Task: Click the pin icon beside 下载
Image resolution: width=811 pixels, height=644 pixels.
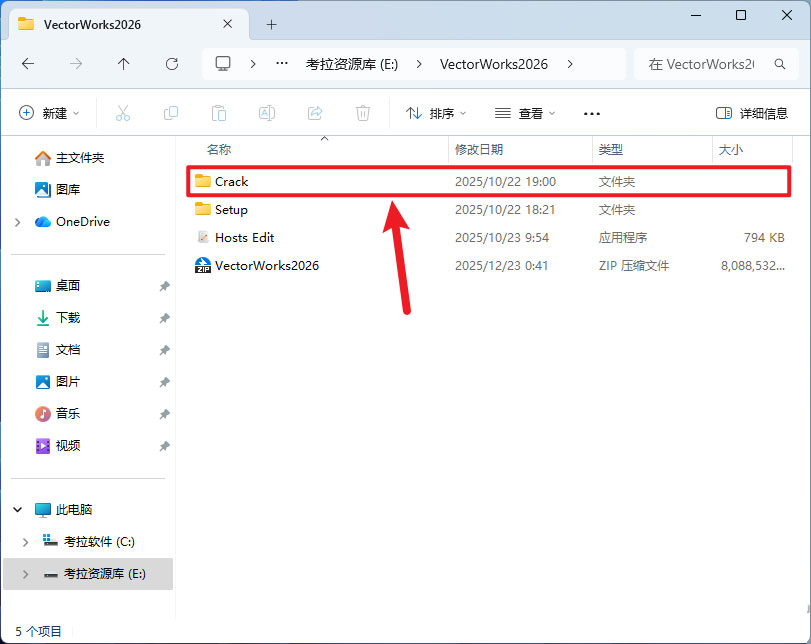Action: (x=164, y=318)
